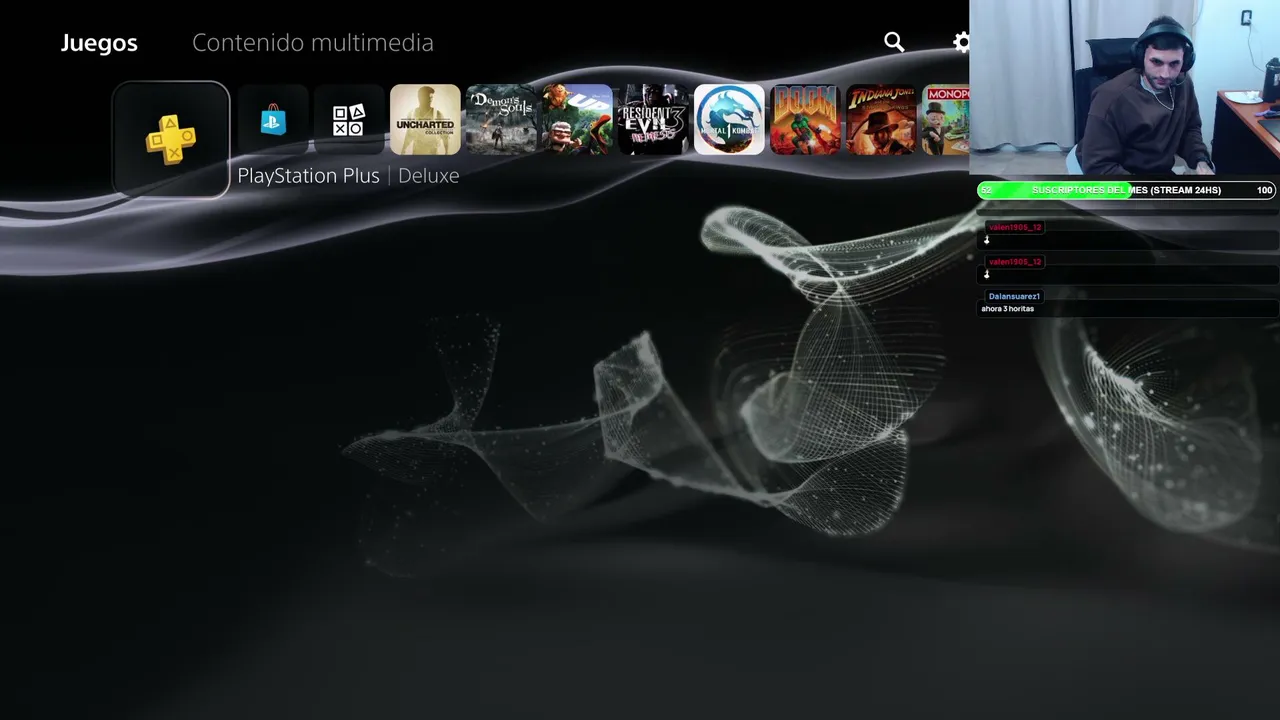Image resolution: width=1280 pixels, height=720 pixels.
Task: Select the Indiana Jones game tile
Action: 881,120
